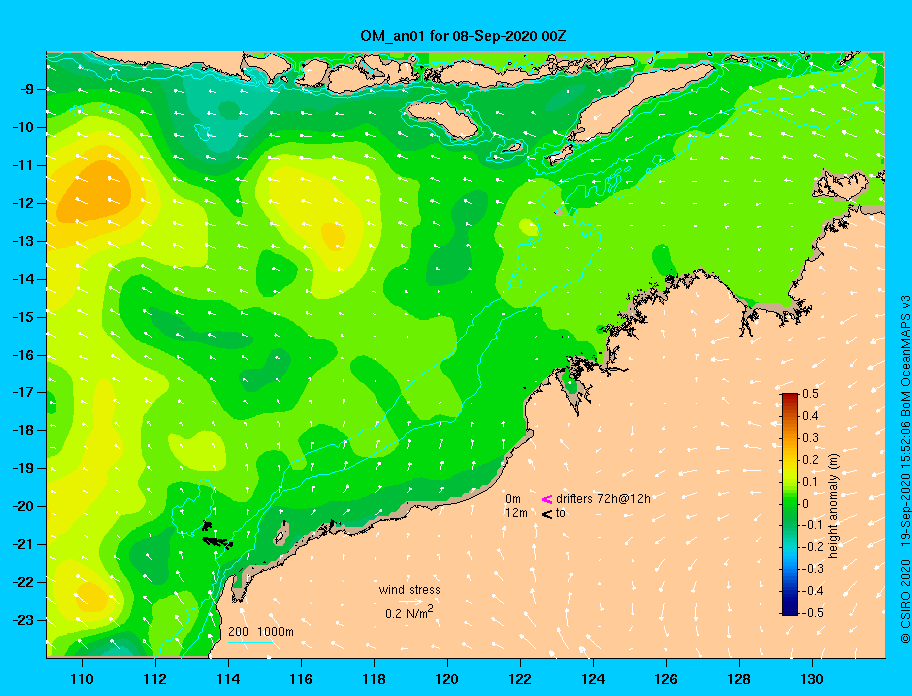
Task: Click latitude axis label -10
Action: tap(23, 127)
